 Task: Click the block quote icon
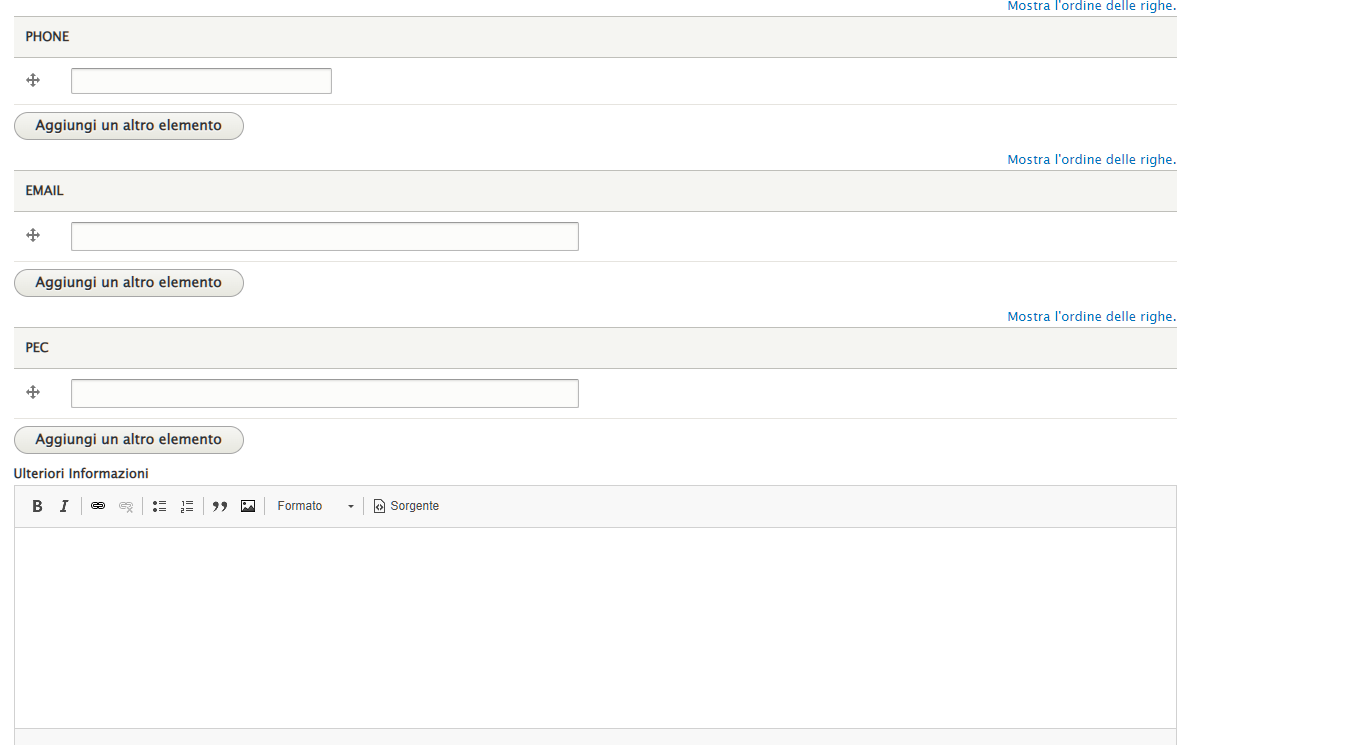pos(220,506)
